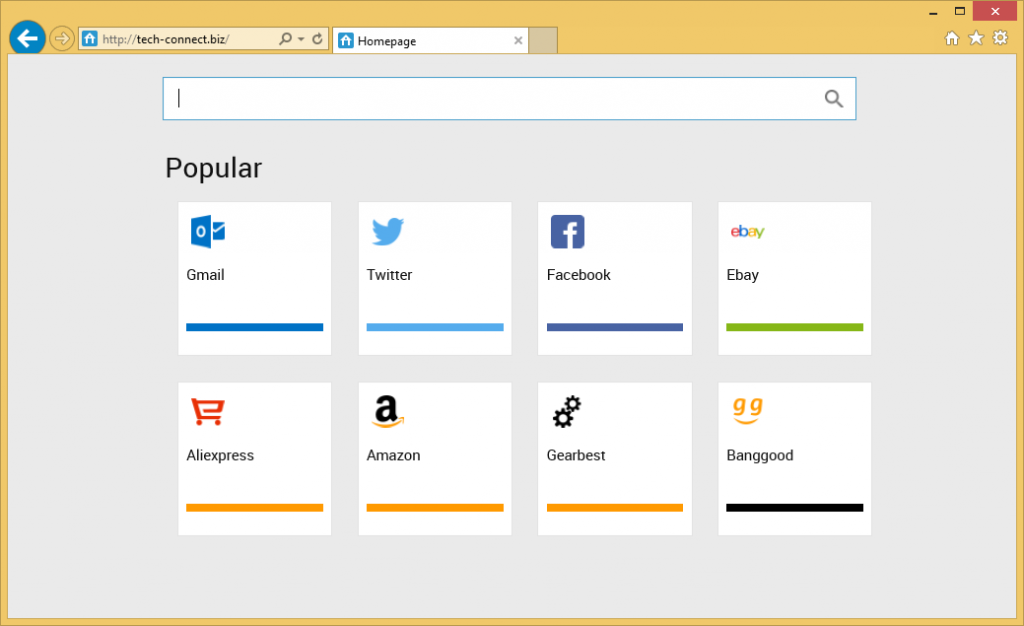Open the browser Tools gear menu
This screenshot has height=626, width=1024.
999,38
